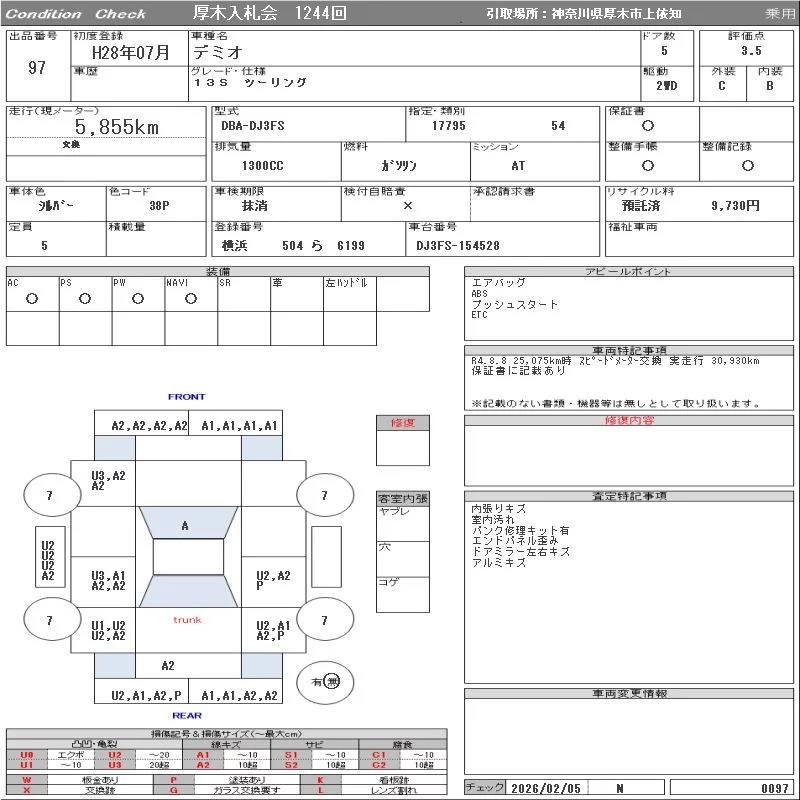Screen dimensions: 800x800
Task: Click the AC equipment circle mark
Action: point(32,298)
